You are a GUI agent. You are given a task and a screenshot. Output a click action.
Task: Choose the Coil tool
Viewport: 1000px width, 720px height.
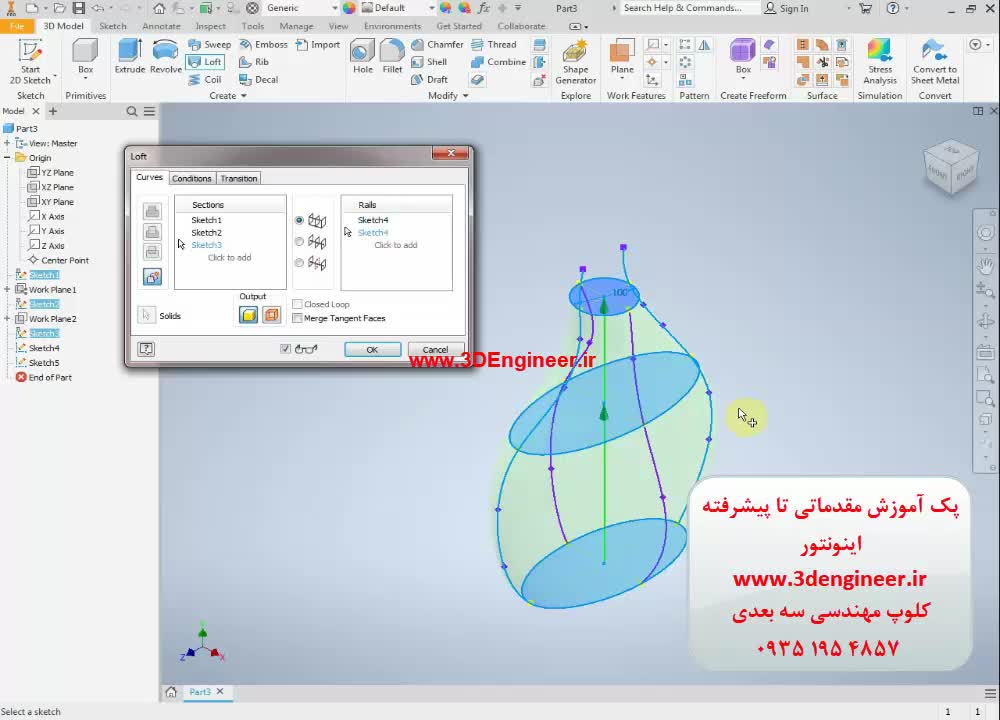(205, 80)
